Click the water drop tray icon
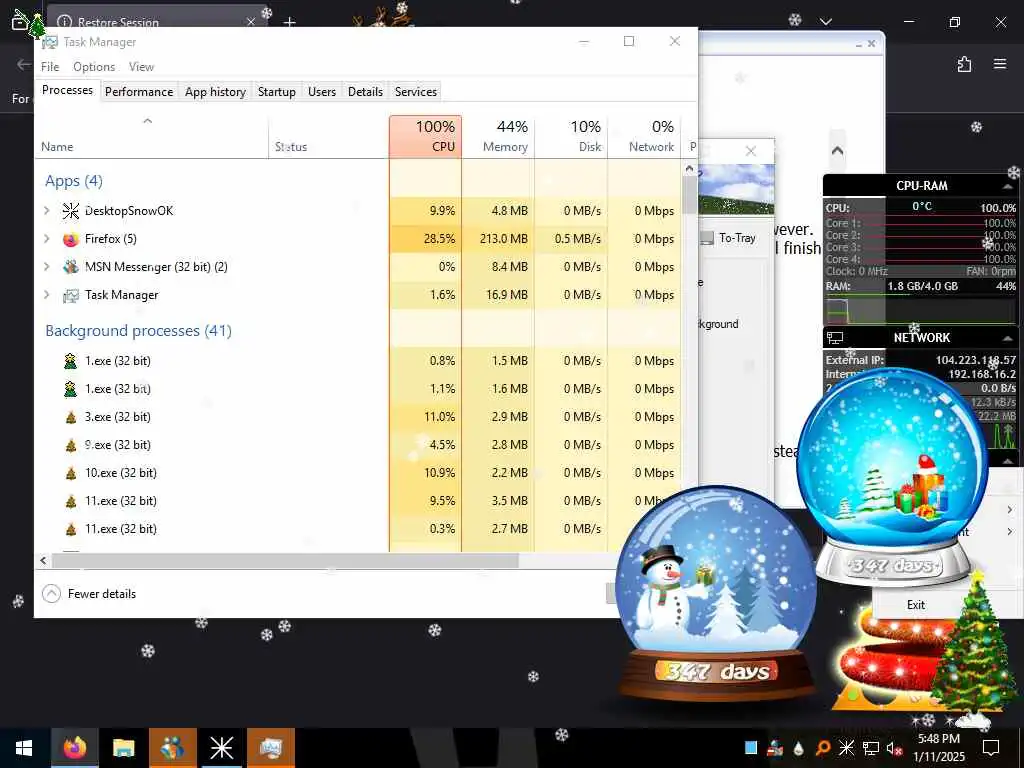 (x=799, y=748)
